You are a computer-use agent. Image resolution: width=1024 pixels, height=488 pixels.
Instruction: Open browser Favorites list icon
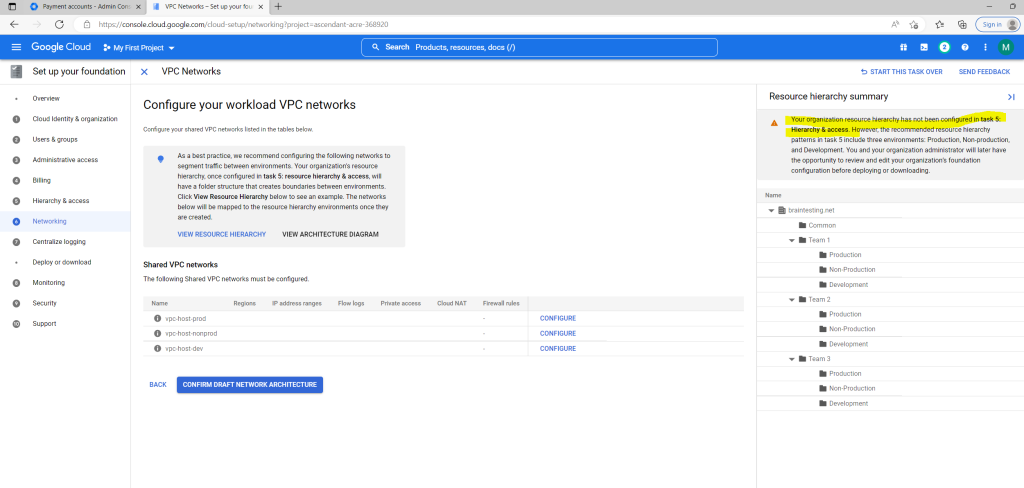coord(939,24)
